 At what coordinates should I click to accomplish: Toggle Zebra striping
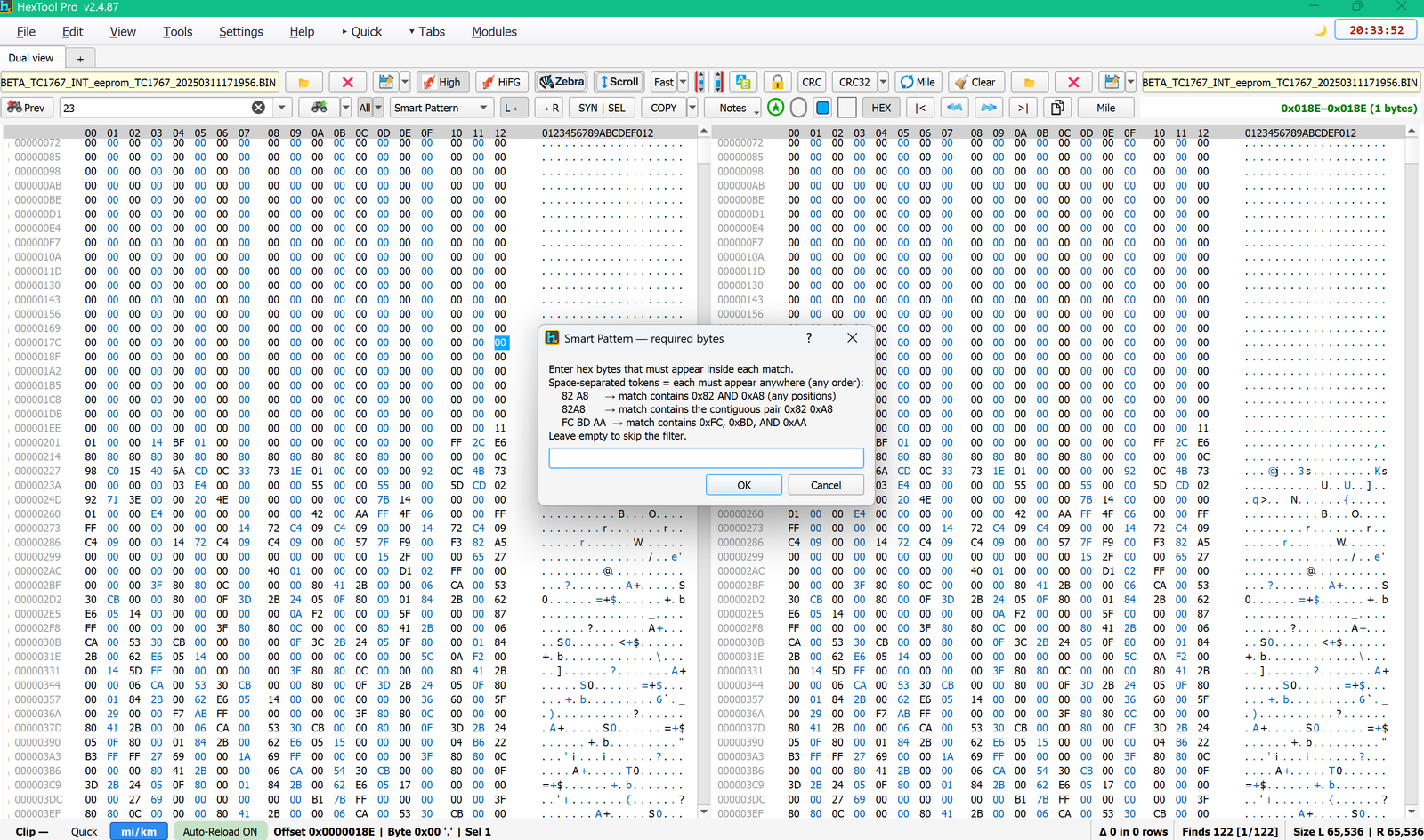click(562, 82)
